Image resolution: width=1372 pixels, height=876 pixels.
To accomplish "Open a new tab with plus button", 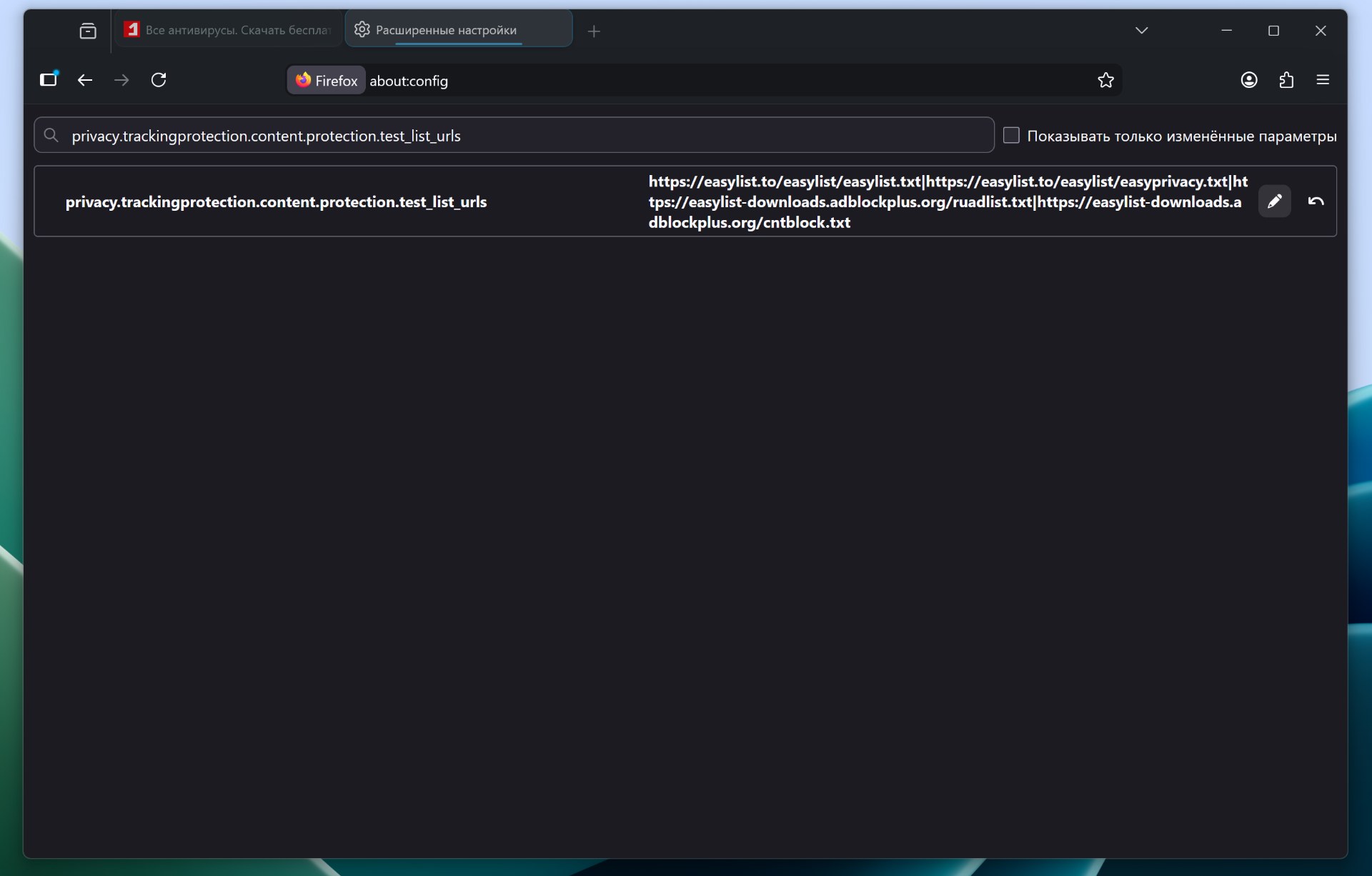I will pyautogui.click(x=594, y=31).
